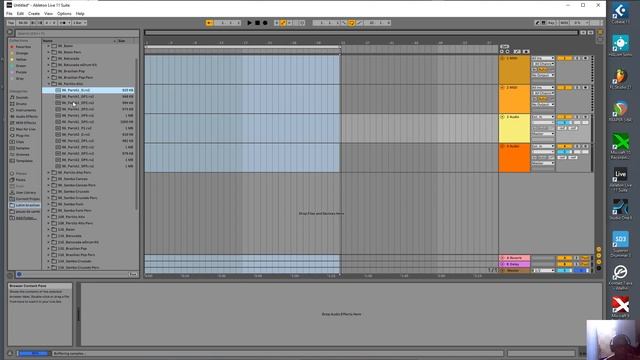Open the Help menu
Screen dimensions: 640x360
coord(80,13)
